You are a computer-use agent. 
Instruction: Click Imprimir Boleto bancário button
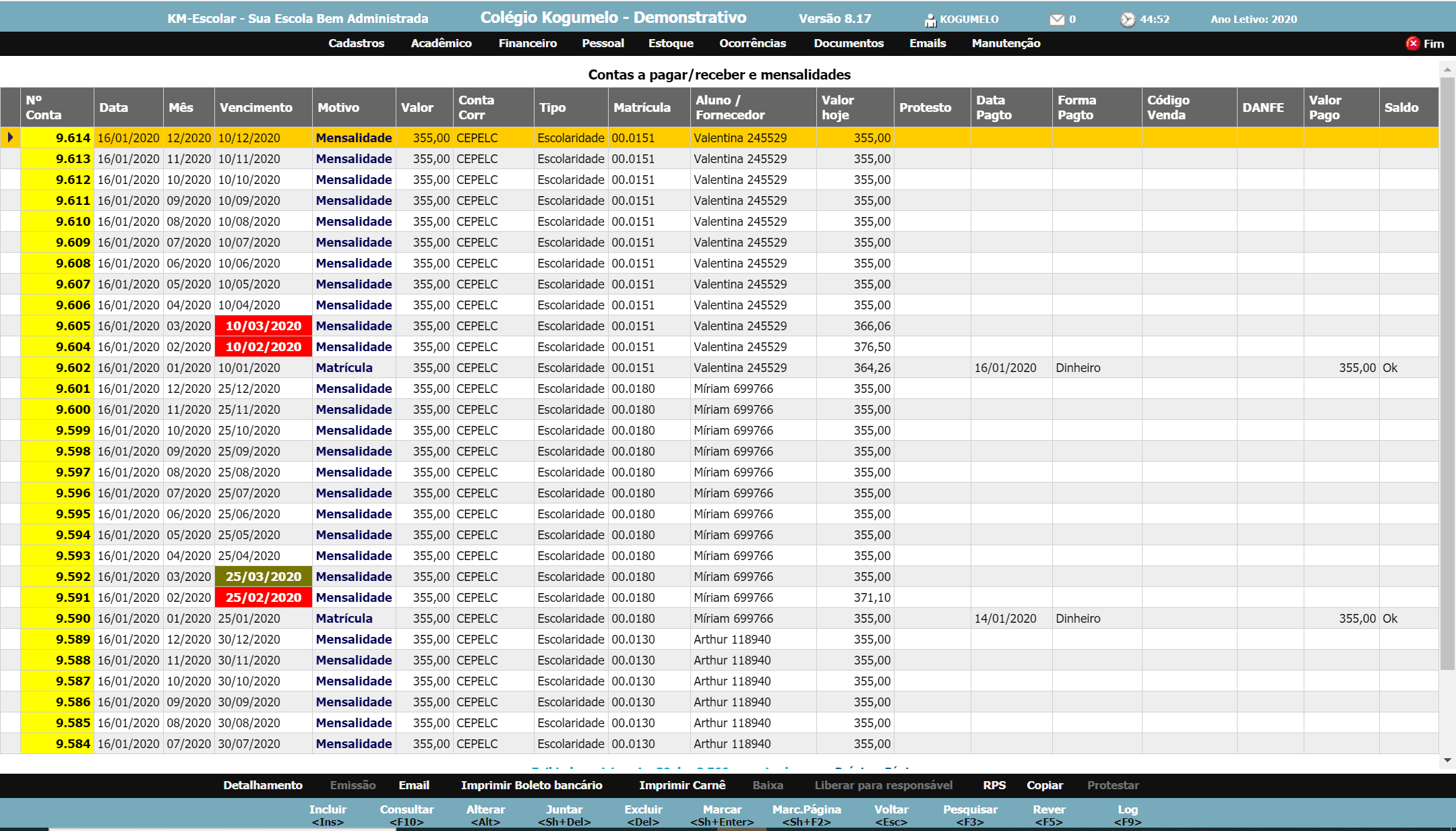point(531,785)
